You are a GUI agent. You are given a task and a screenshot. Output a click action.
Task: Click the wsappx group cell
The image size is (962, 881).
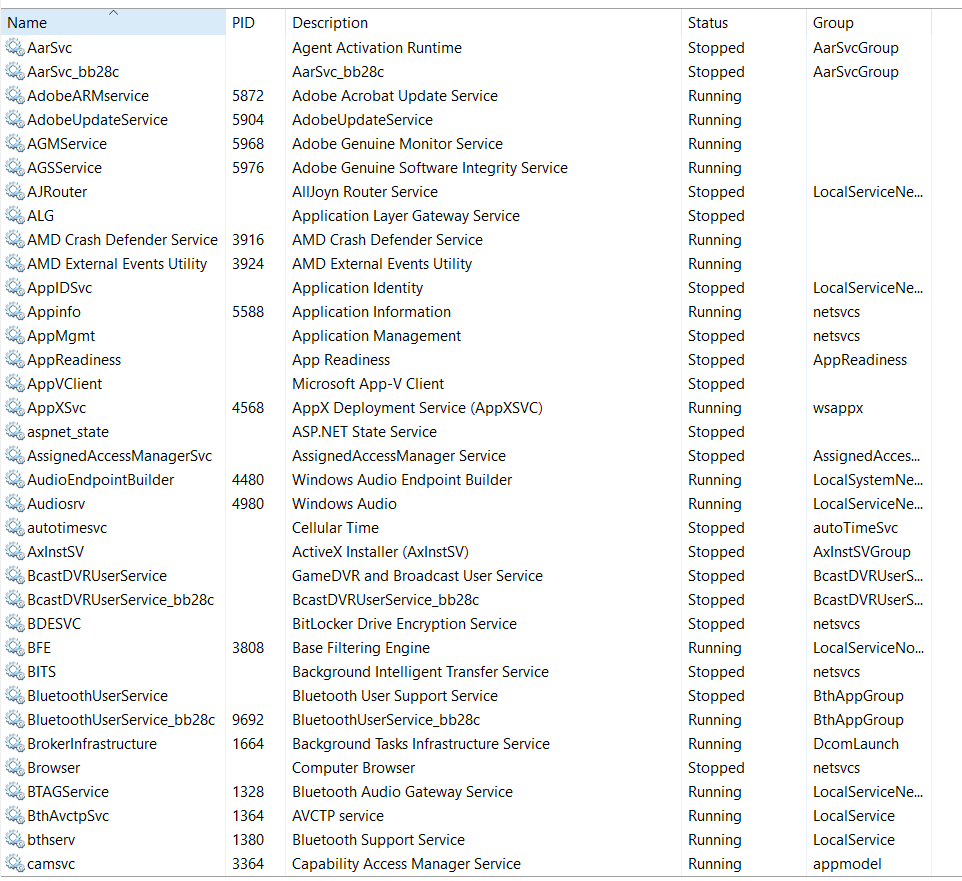(x=838, y=407)
